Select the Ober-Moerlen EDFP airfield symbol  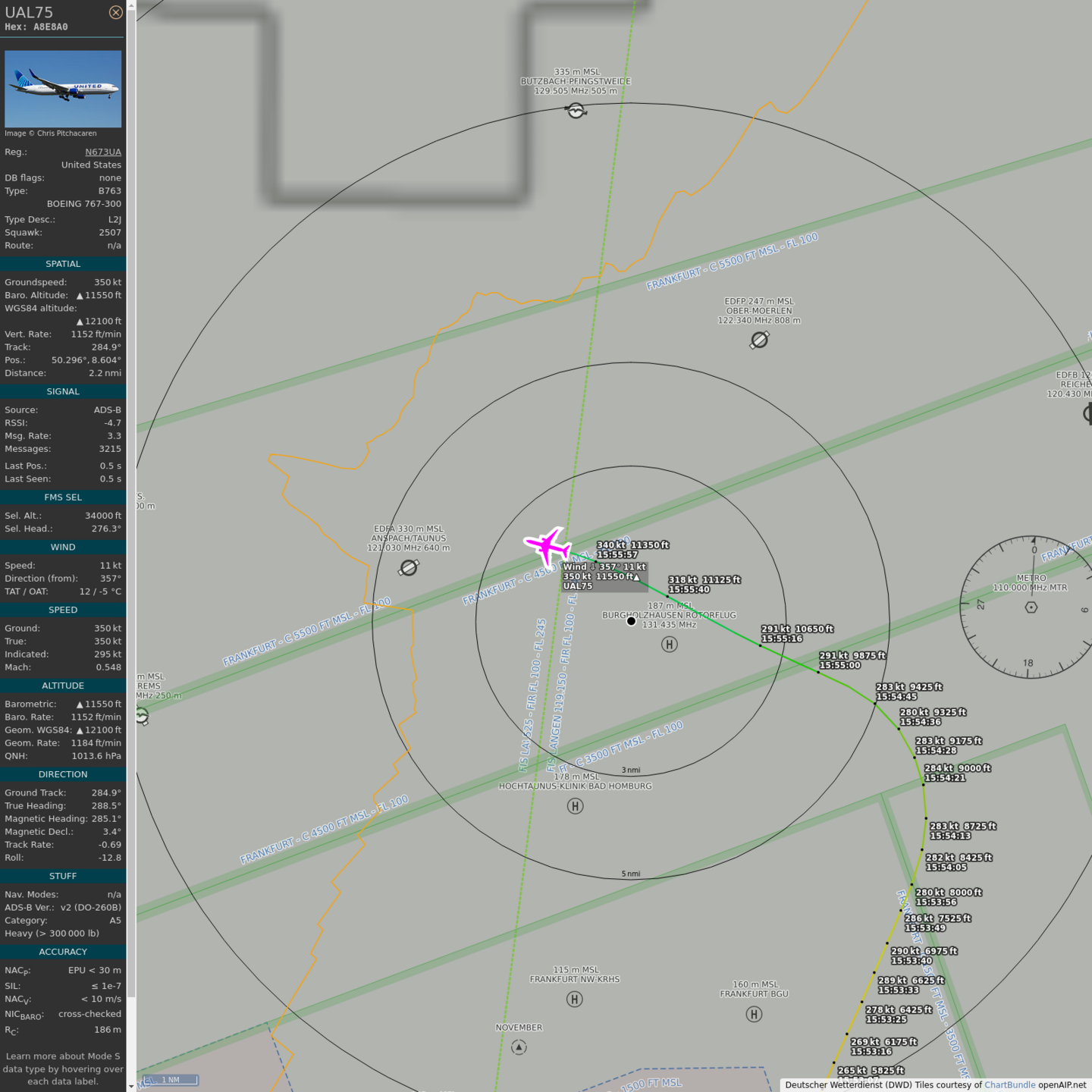(x=759, y=340)
